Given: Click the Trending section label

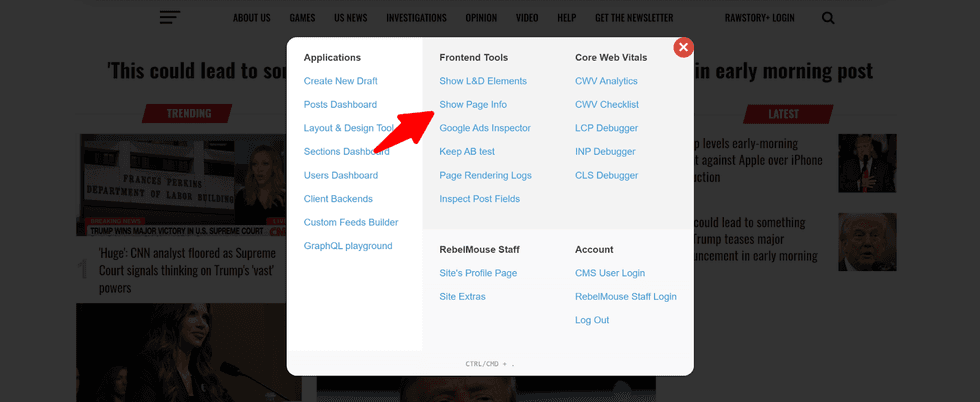Looking at the screenshot, I should pos(188,114).
